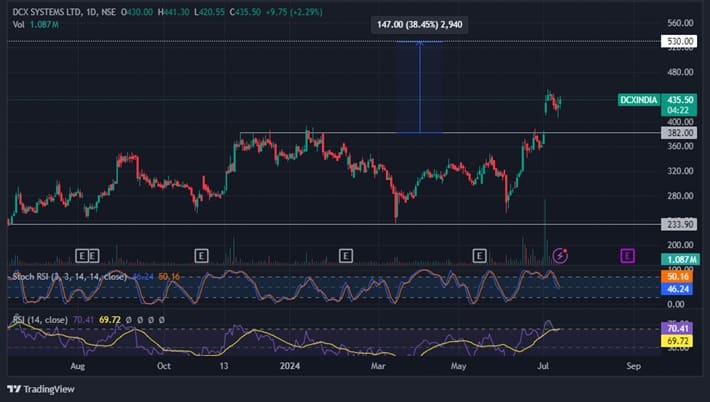Open the purple upcoming earnings E marker
The width and height of the screenshot is (710, 402).
[627, 256]
